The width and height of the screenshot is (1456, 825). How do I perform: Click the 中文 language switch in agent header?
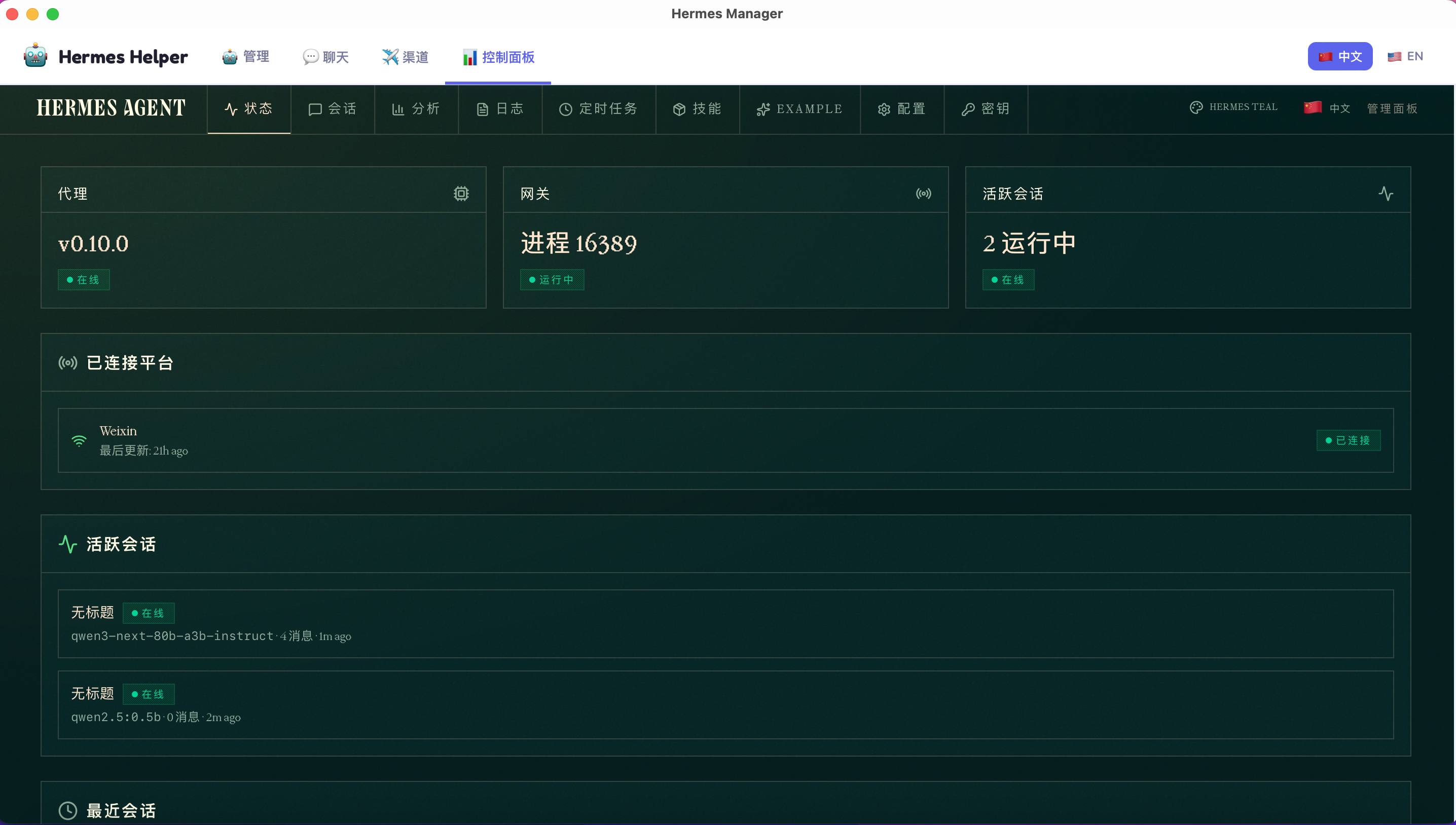[1327, 107]
